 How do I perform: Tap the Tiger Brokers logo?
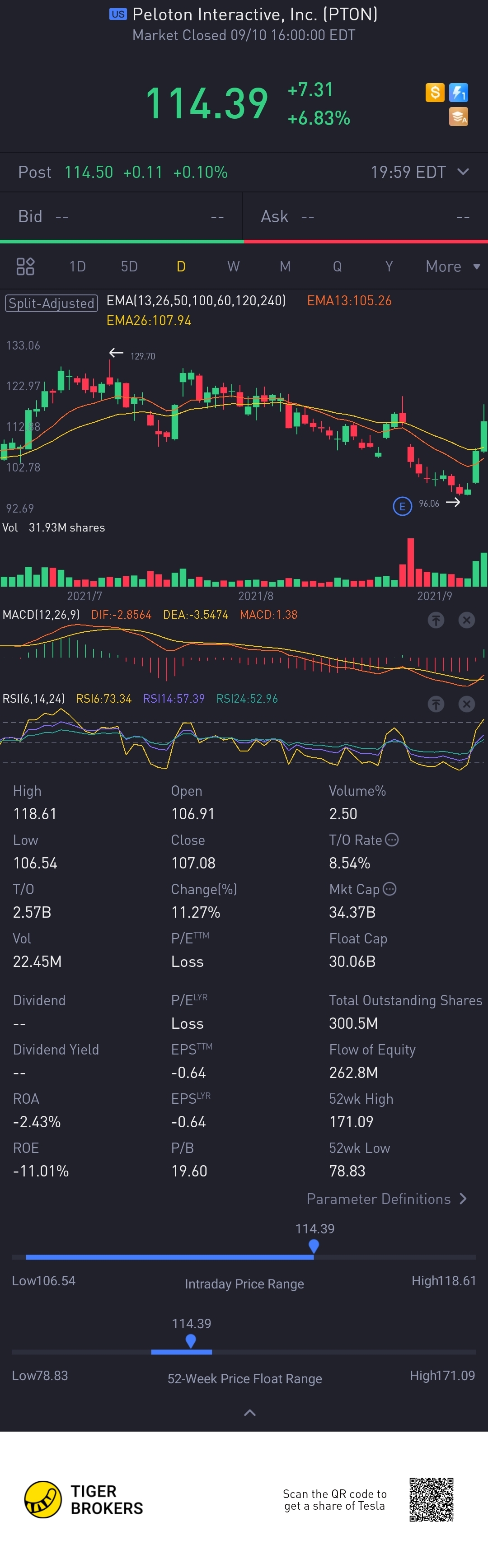click(84, 1499)
